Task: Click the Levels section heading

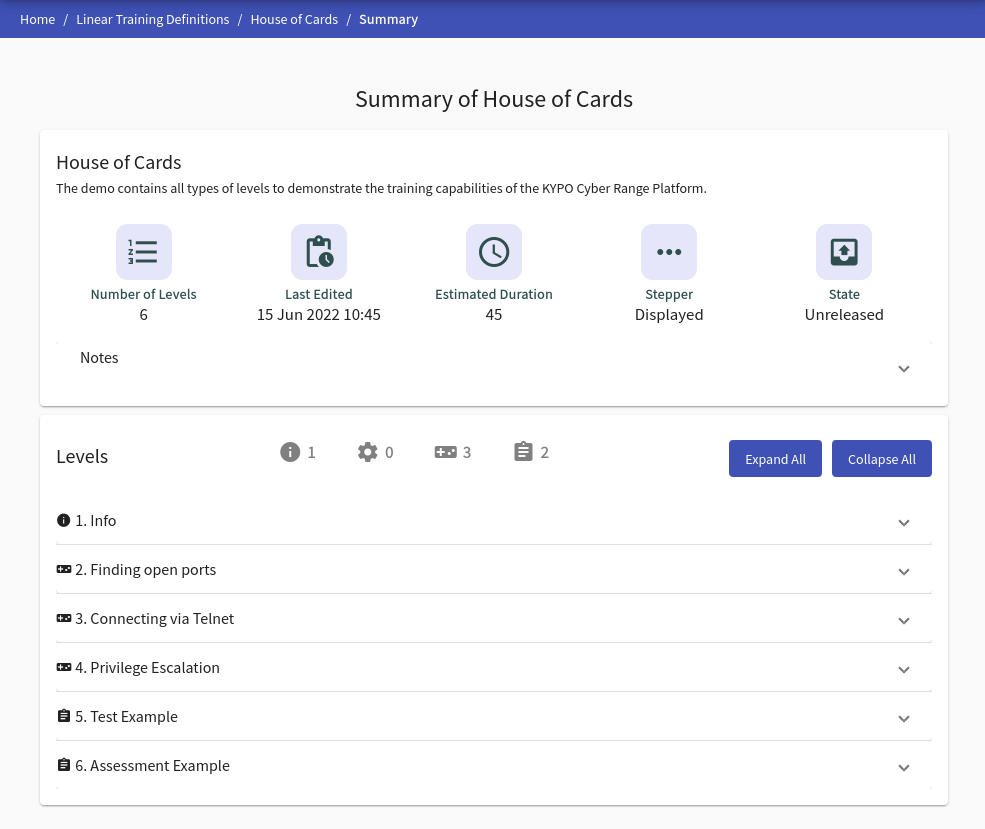Action: pyautogui.click(x=82, y=457)
